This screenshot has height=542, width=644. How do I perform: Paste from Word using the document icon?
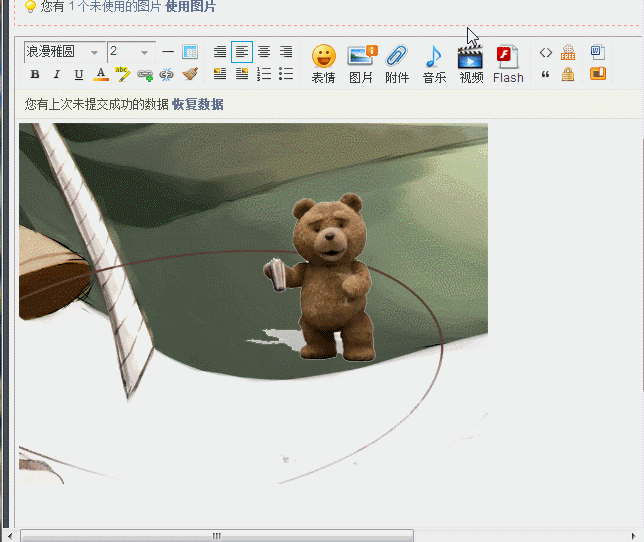[x=598, y=52]
